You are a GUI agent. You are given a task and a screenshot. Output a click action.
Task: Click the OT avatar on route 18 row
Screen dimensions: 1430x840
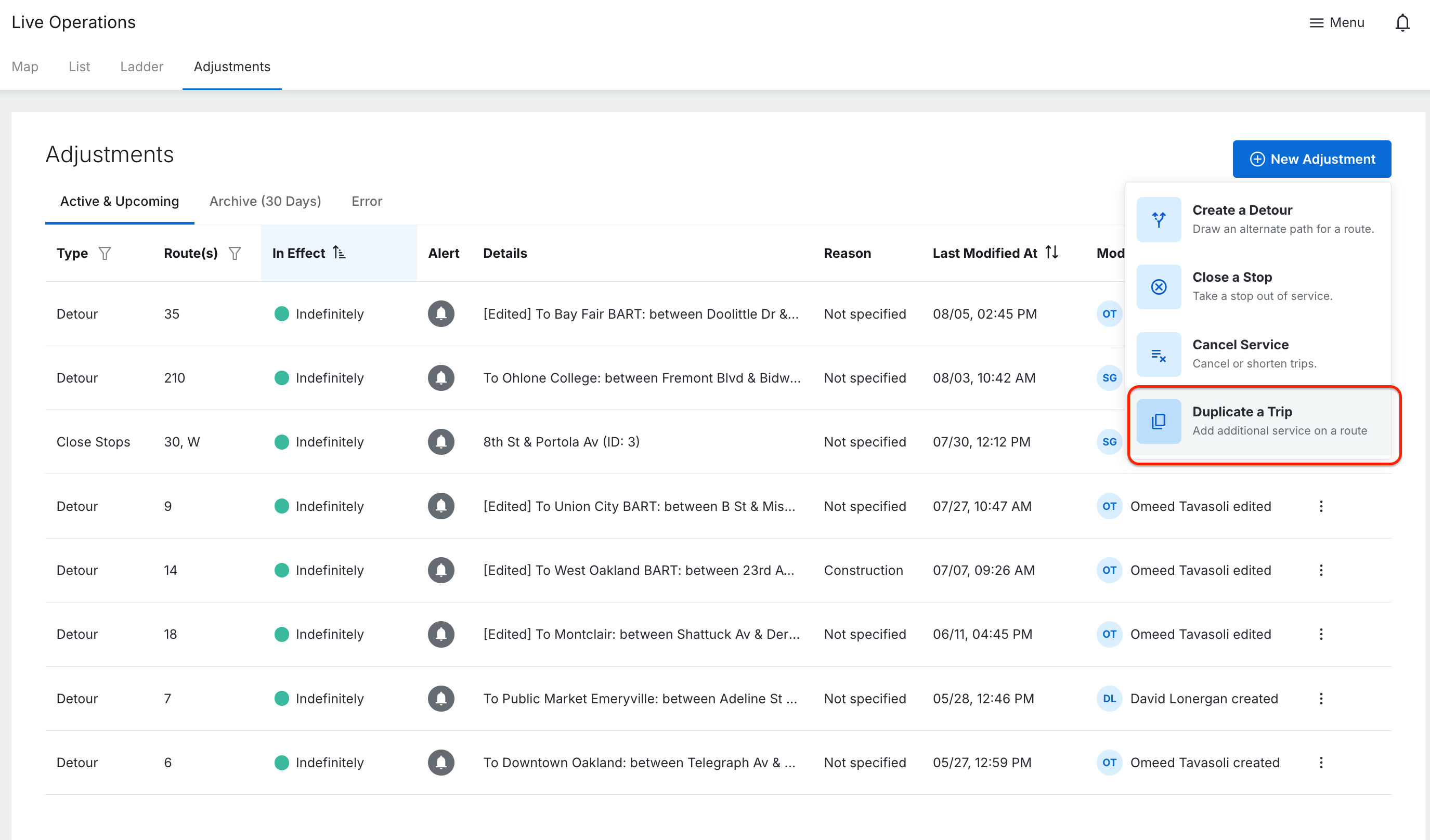pyautogui.click(x=1109, y=634)
